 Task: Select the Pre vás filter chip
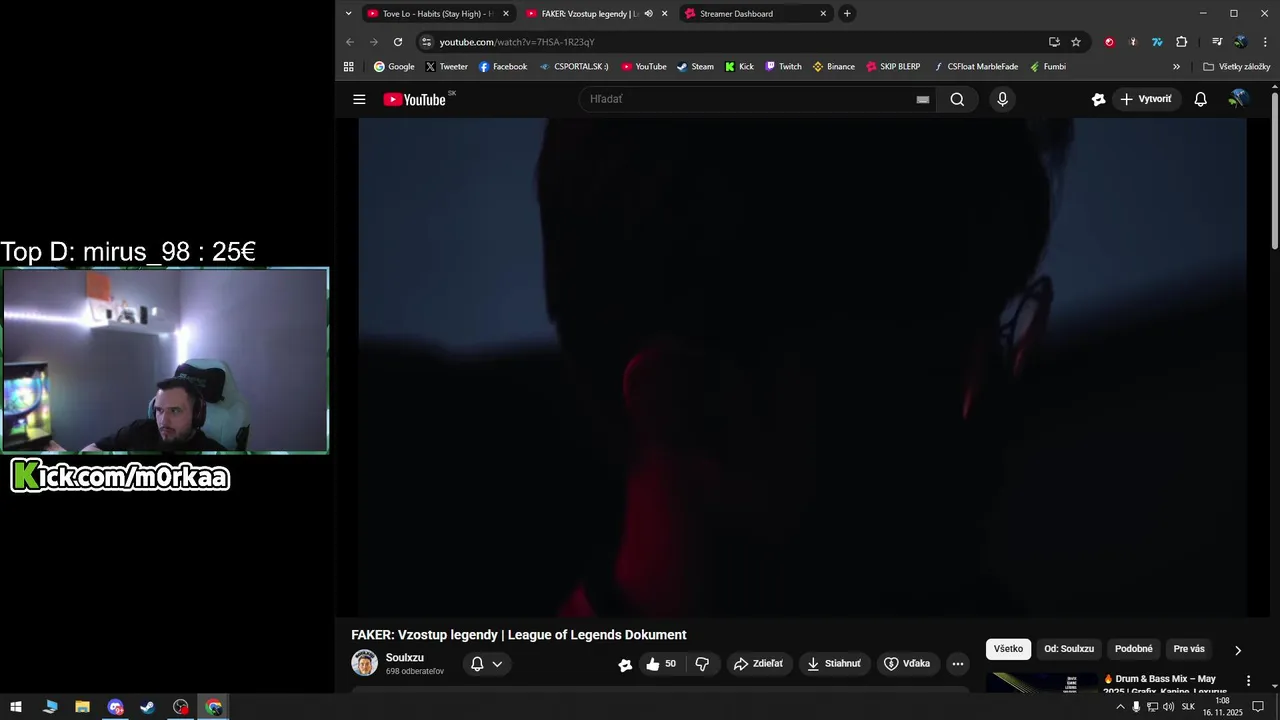[x=1189, y=649]
